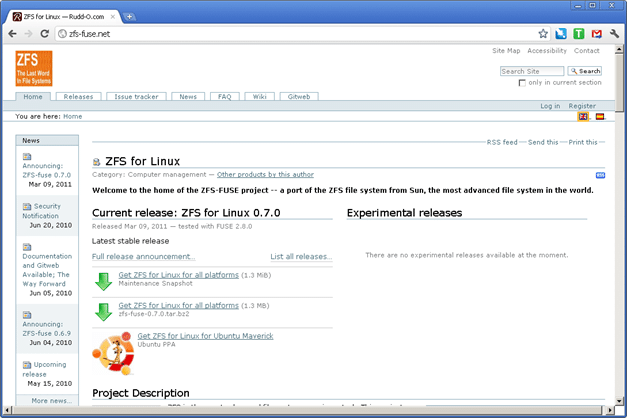The image size is (627, 418).
Task: Click the vertical scrollbar down arrow
Action: [619, 401]
